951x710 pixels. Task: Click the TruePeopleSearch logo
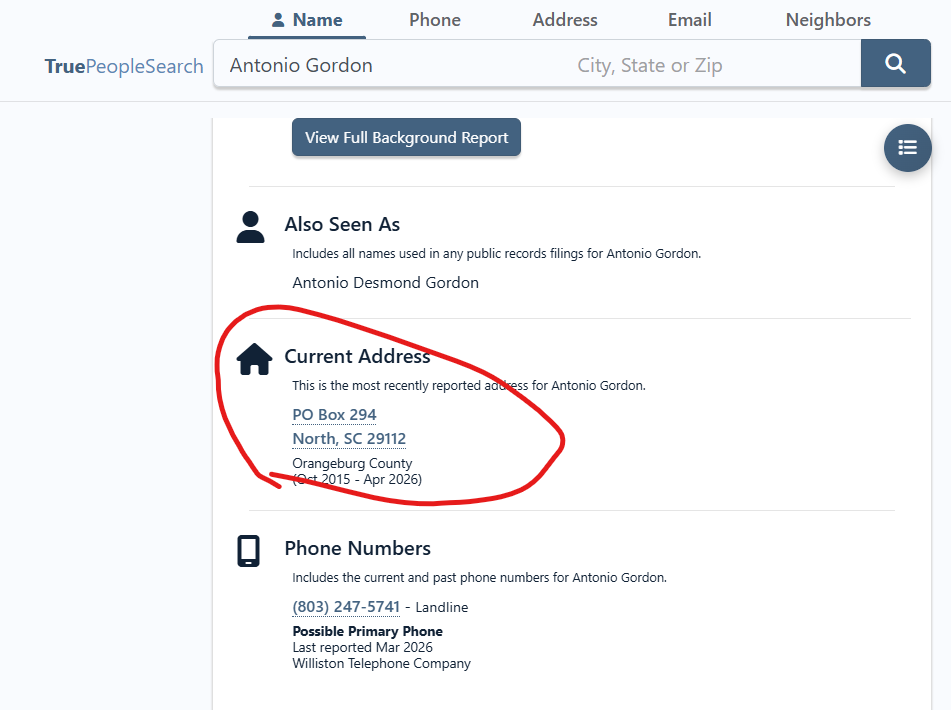point(124,66)
